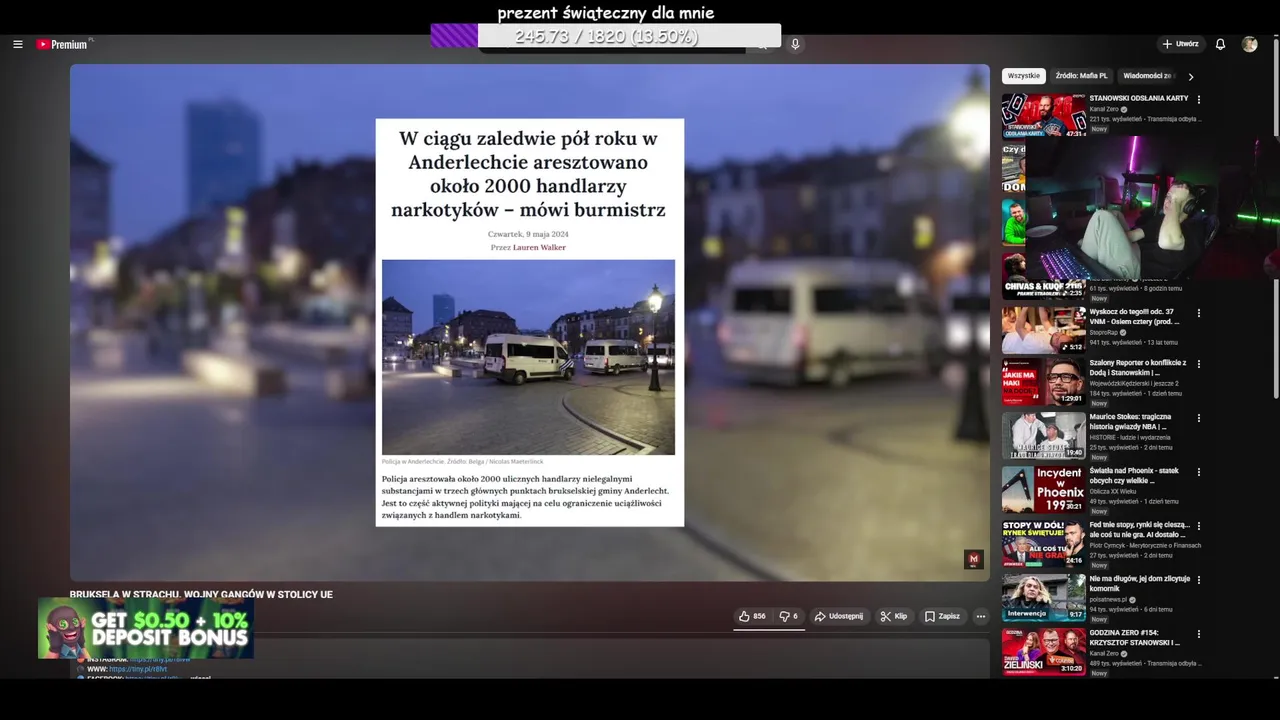The width and height of the screenshot is (1280, 720).
Task: Create a clip with Klip button
Action: click(893, 616)
